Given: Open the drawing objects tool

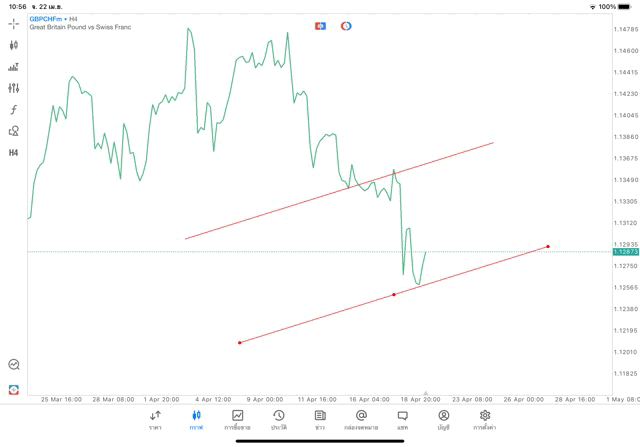Looking at the screenshot, I should (14, 131).
